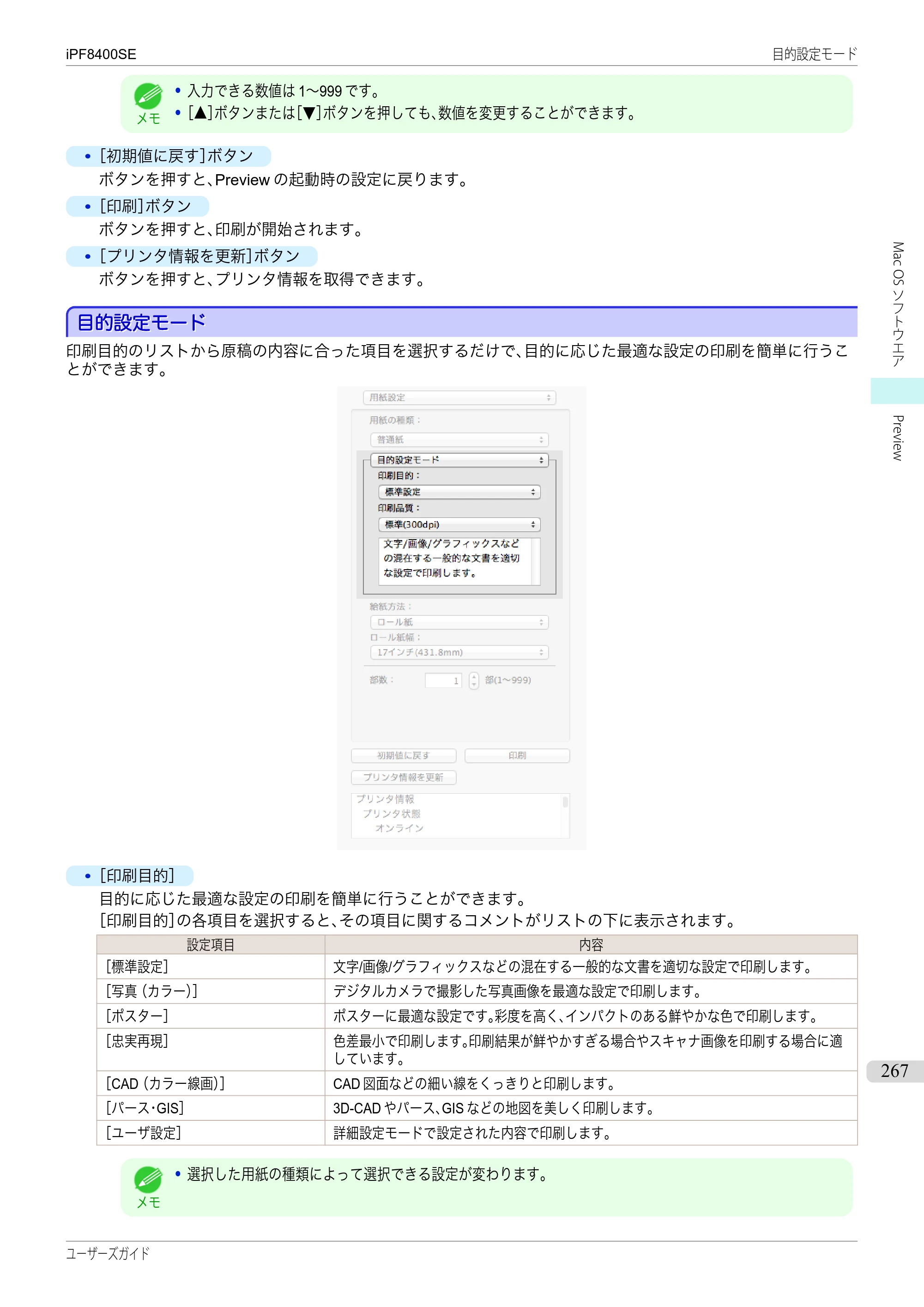Click the [ポスター] table cell

click(211, 1015)
